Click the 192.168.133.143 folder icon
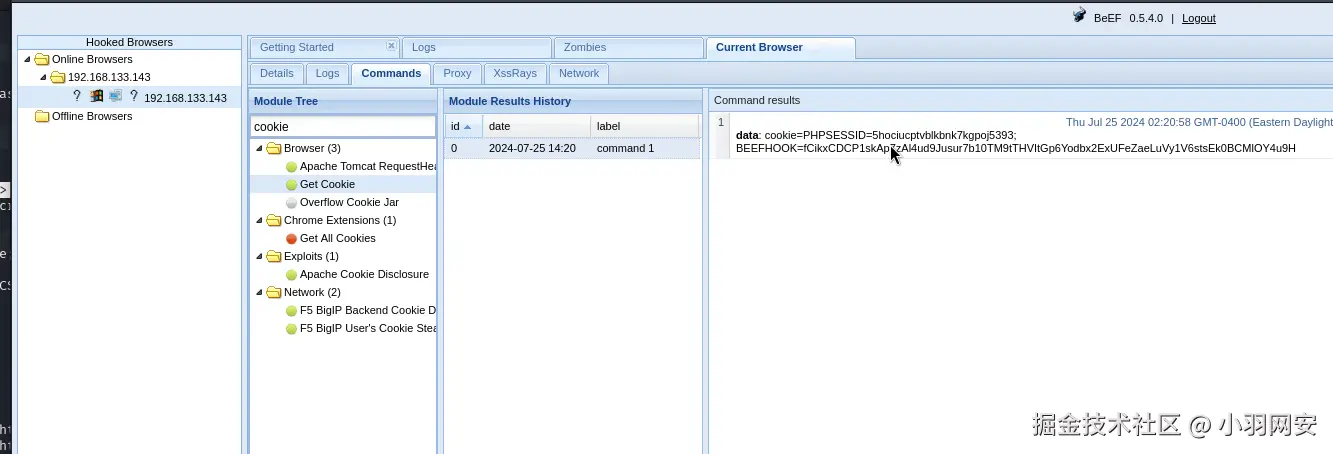 (x=58, y=77)
